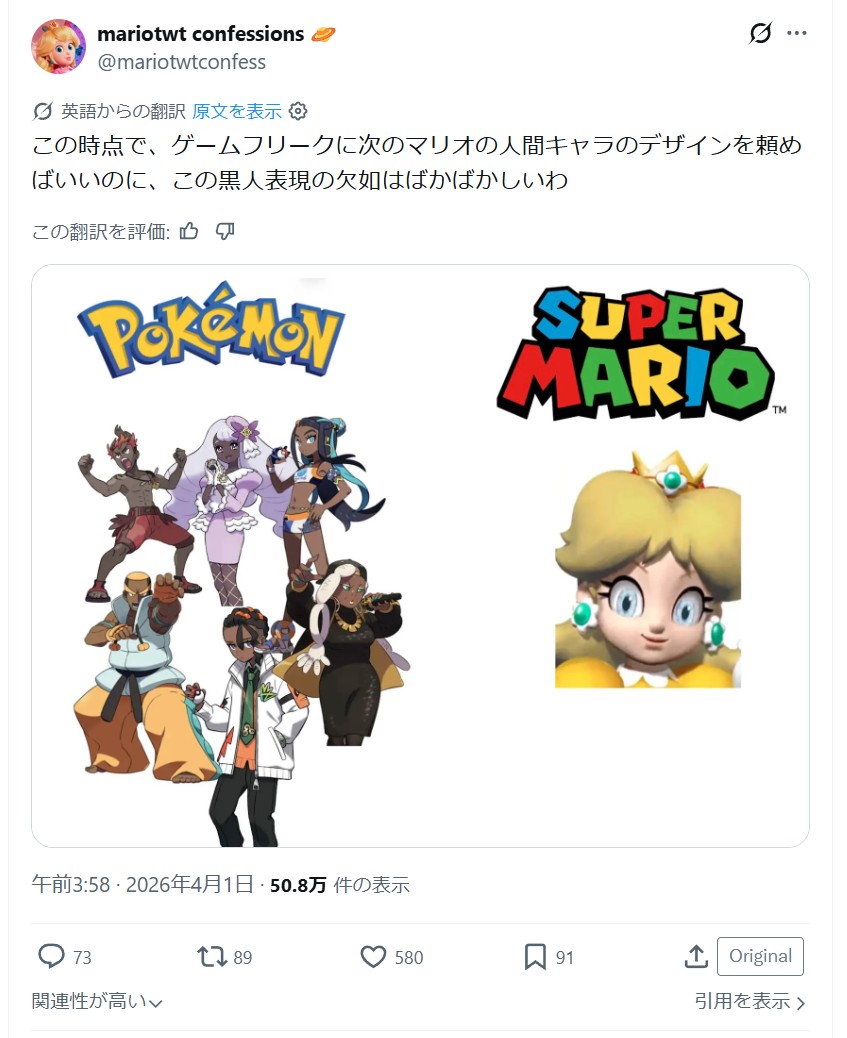Open the attached Pokémon versus Mario image
This screenshot has width=847, height=1038.
[421, 556]
